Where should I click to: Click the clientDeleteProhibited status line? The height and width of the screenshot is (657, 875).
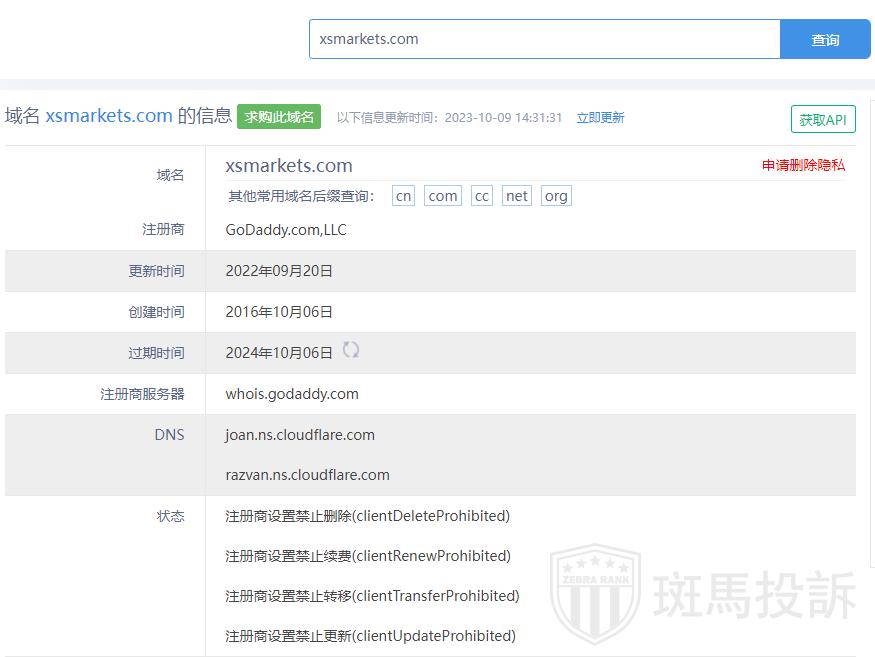[367, 516]
